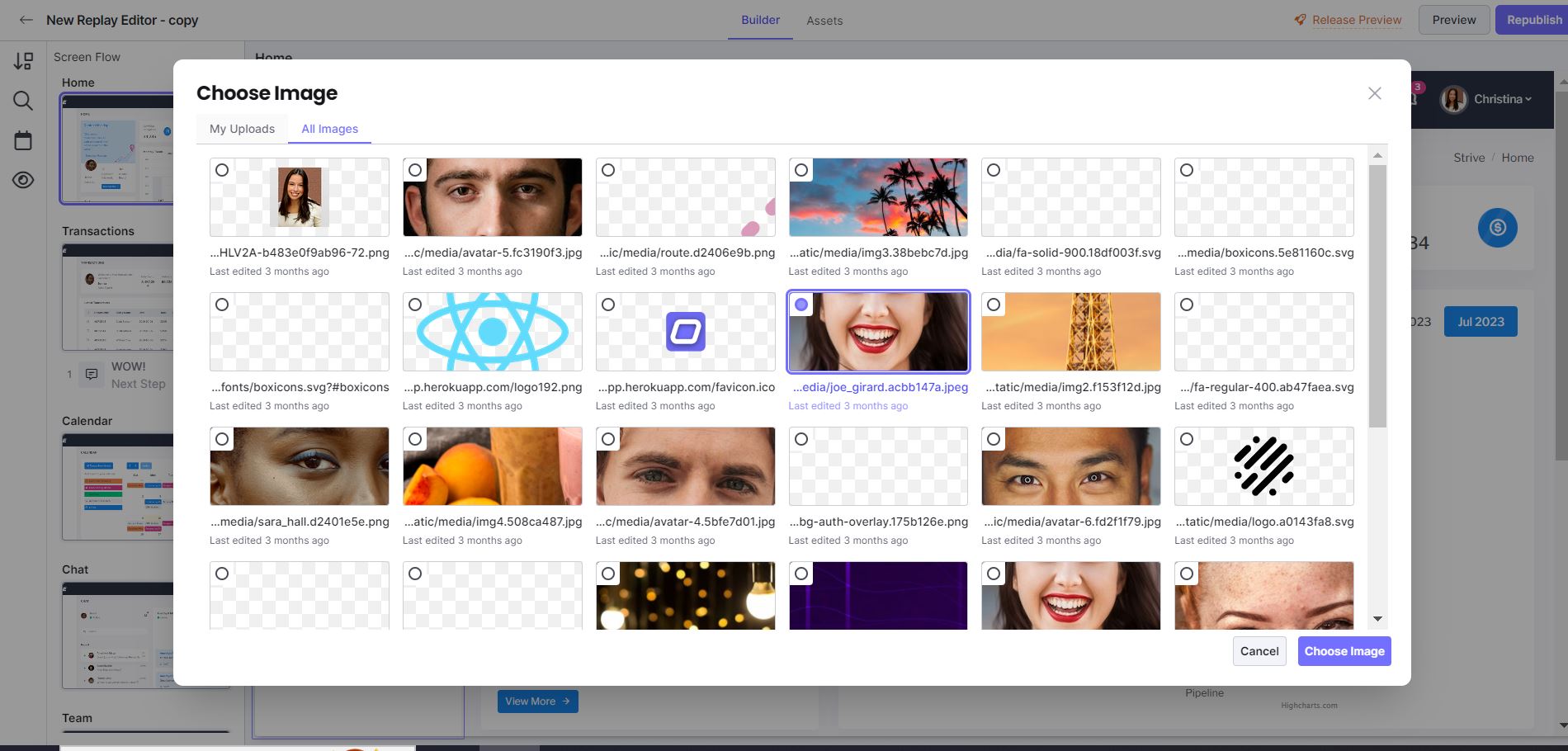Pick the palm trees sunset thumbnail
The image size is (1568, 751).
[x=878, y=197]
